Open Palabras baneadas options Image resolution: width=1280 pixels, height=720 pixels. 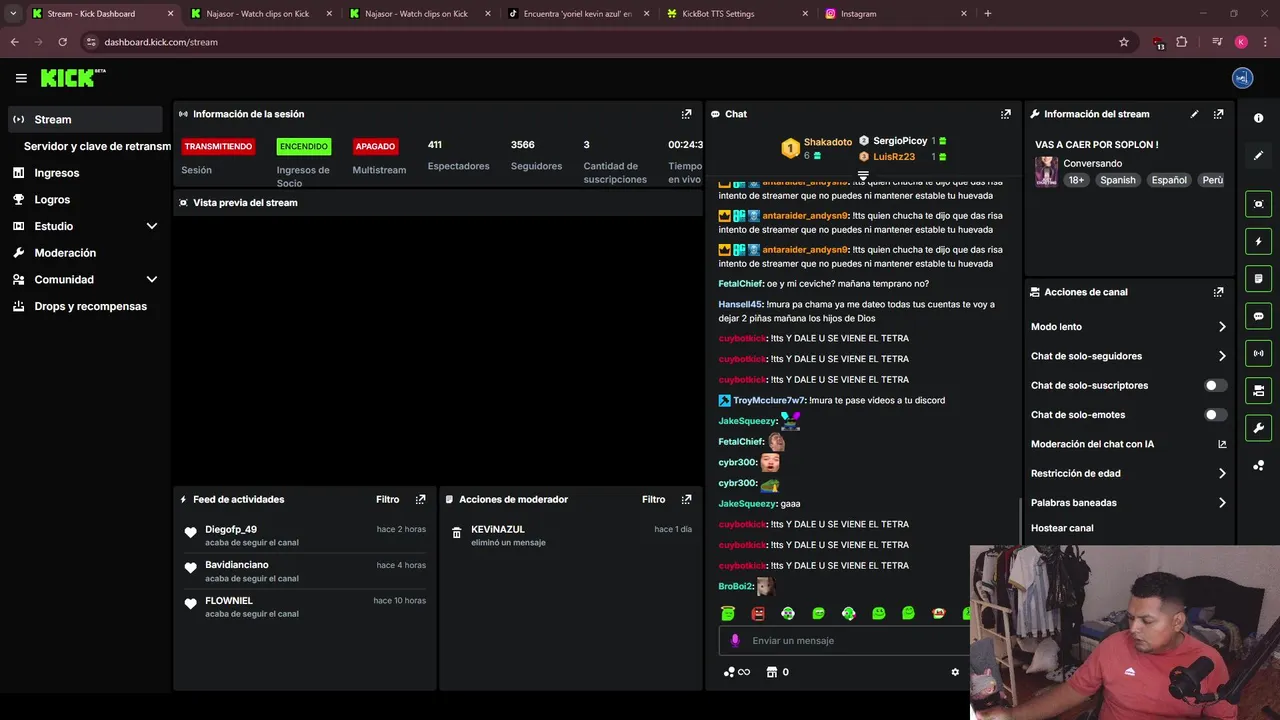click(x=1129, y=503)
